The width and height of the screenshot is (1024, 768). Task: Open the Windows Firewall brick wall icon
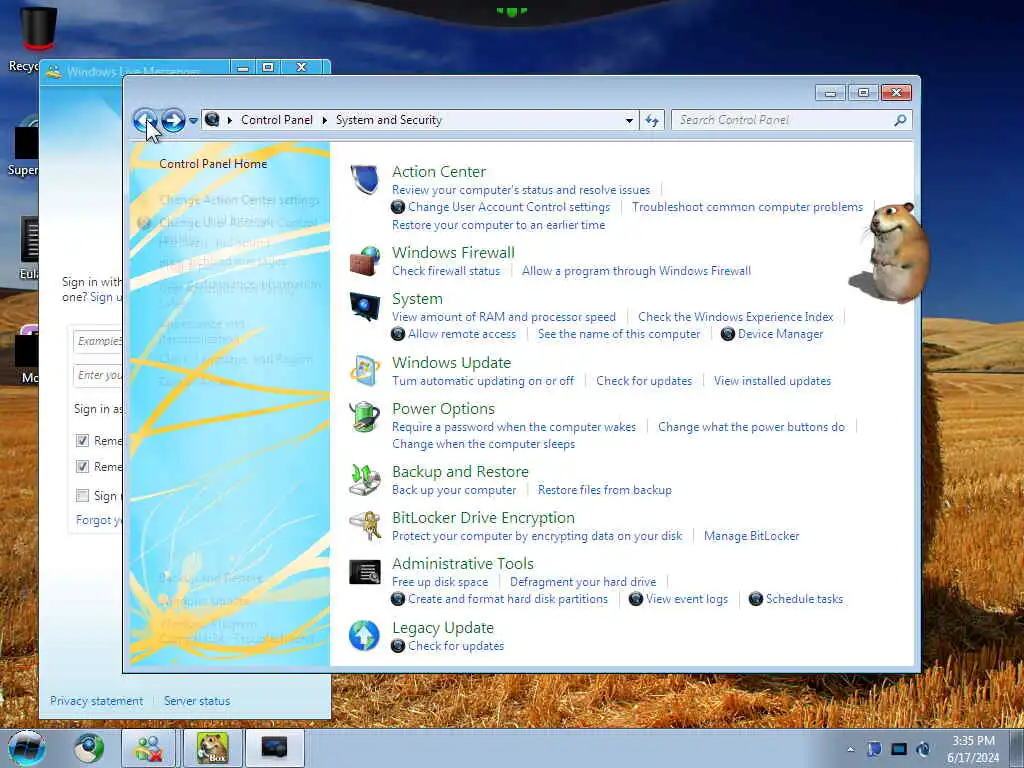[x=364, y=261]
